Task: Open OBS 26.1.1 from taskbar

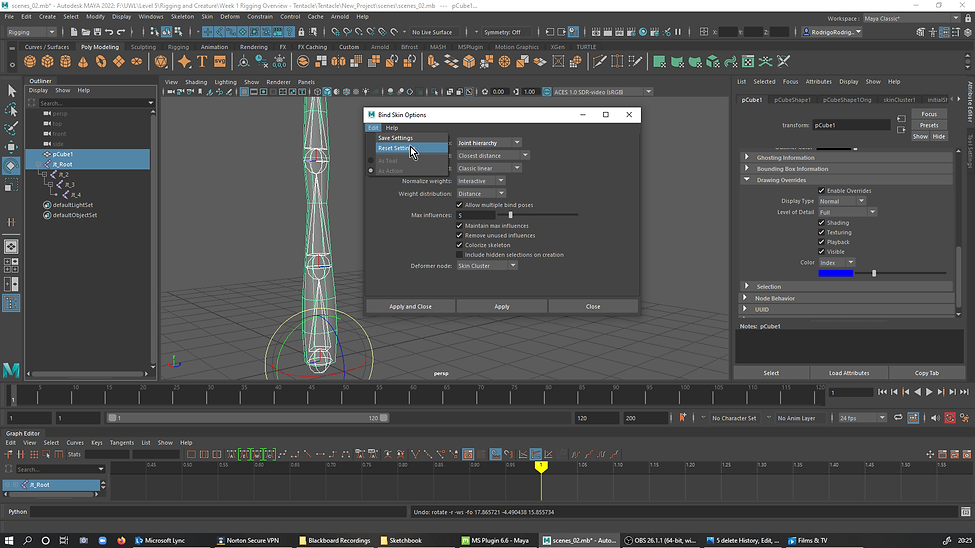Action: tap(660, 541)
